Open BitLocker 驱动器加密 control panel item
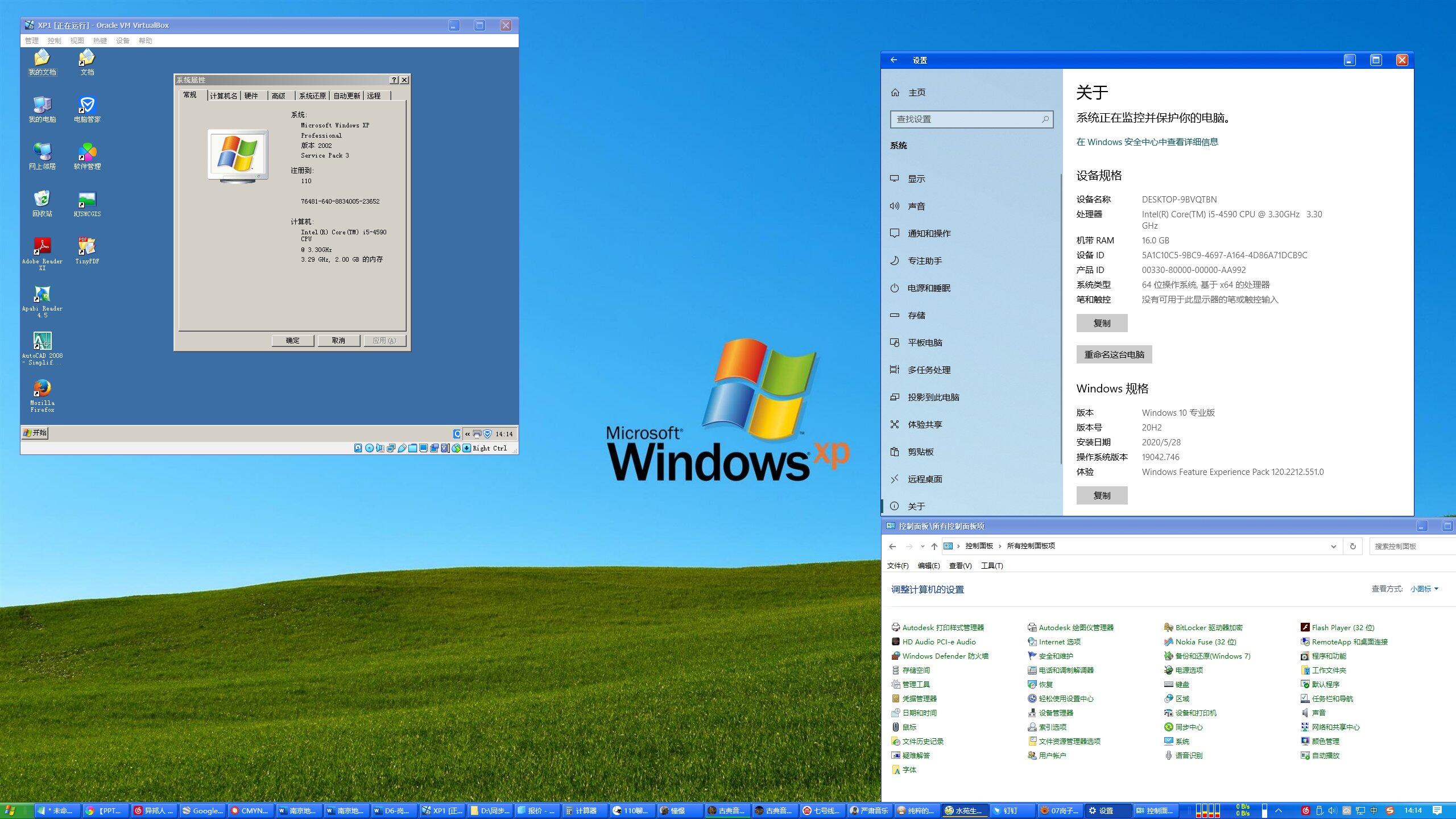This screenshot has height=819, width=1456. point(1203,627)
